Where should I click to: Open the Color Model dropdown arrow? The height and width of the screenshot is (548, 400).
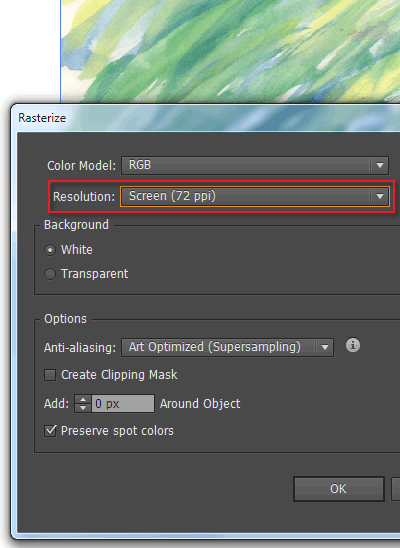[x=380, y=165]
